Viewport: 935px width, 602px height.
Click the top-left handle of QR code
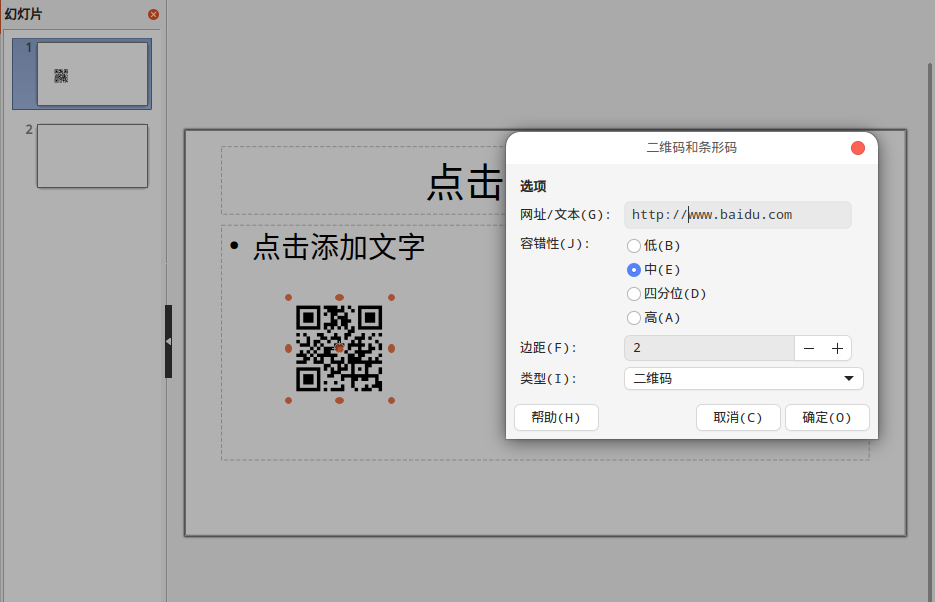coord(289,297)
